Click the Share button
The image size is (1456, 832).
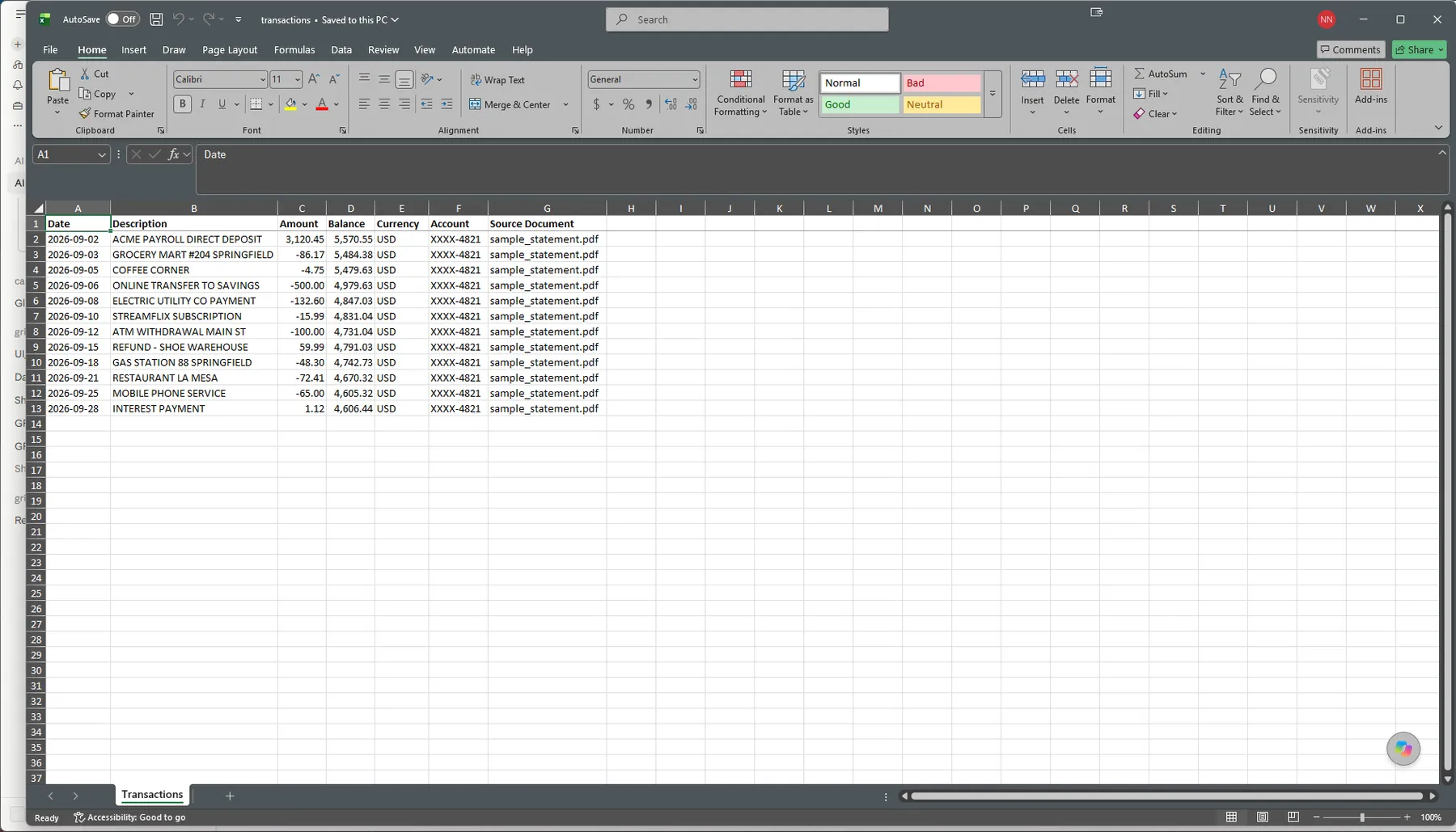pos(1420,50)
